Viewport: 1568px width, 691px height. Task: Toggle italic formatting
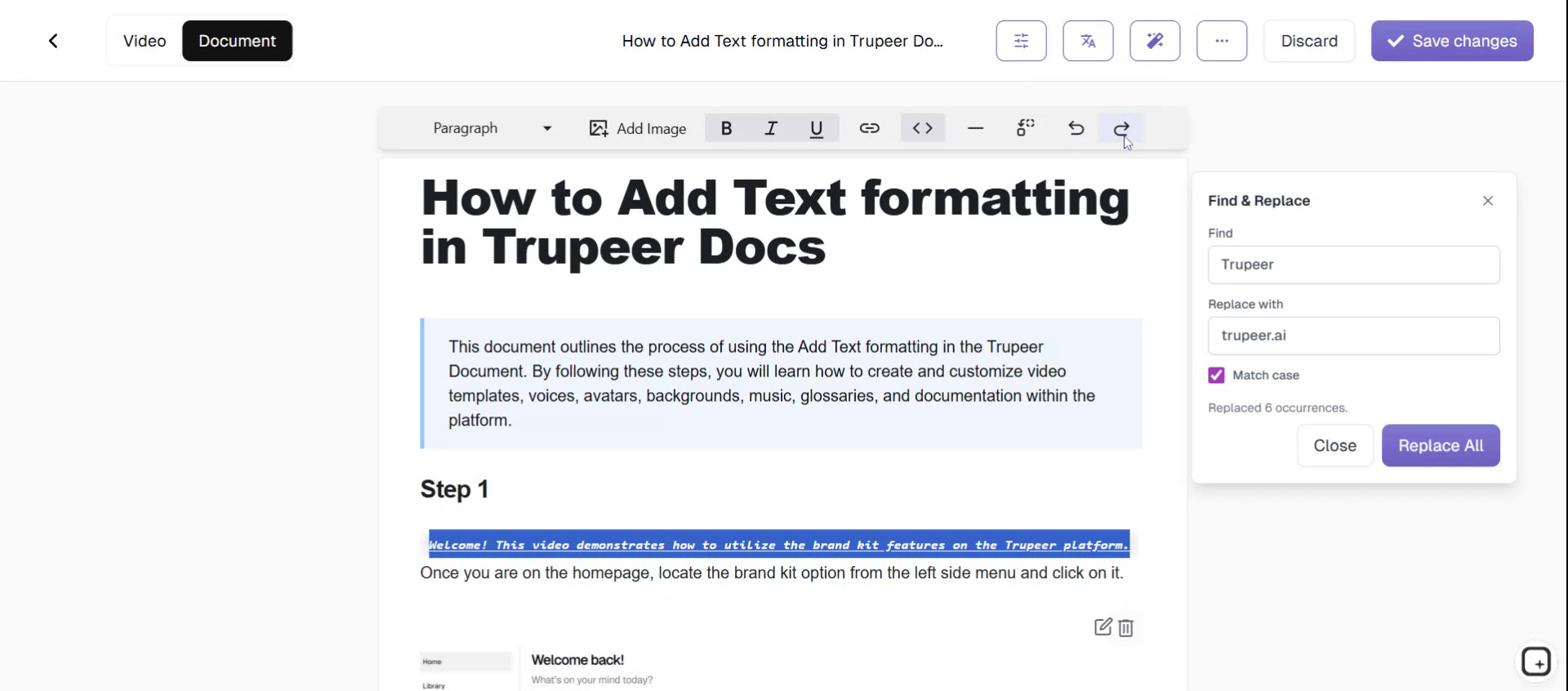(771, 128)
